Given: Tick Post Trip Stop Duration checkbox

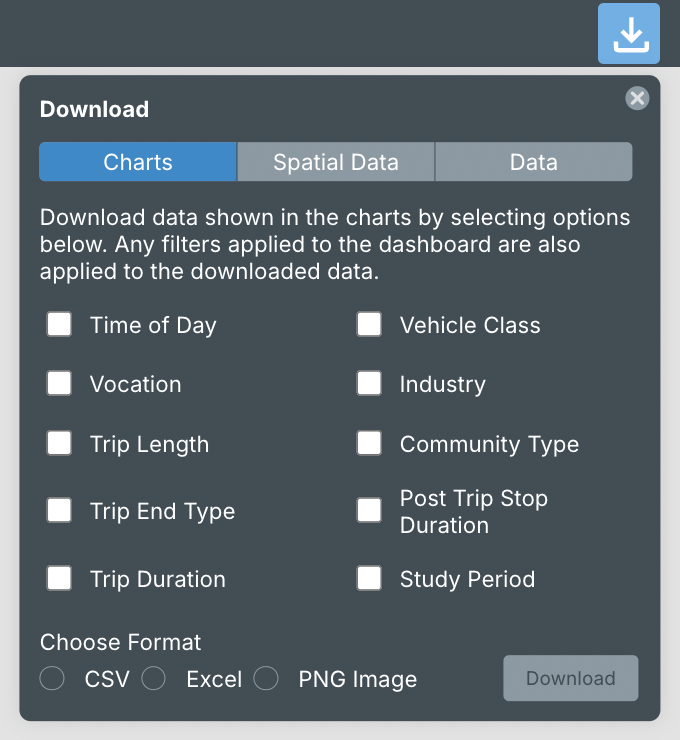Looking at the screenshot, I should pyautogui.click(x=370, y=510).
